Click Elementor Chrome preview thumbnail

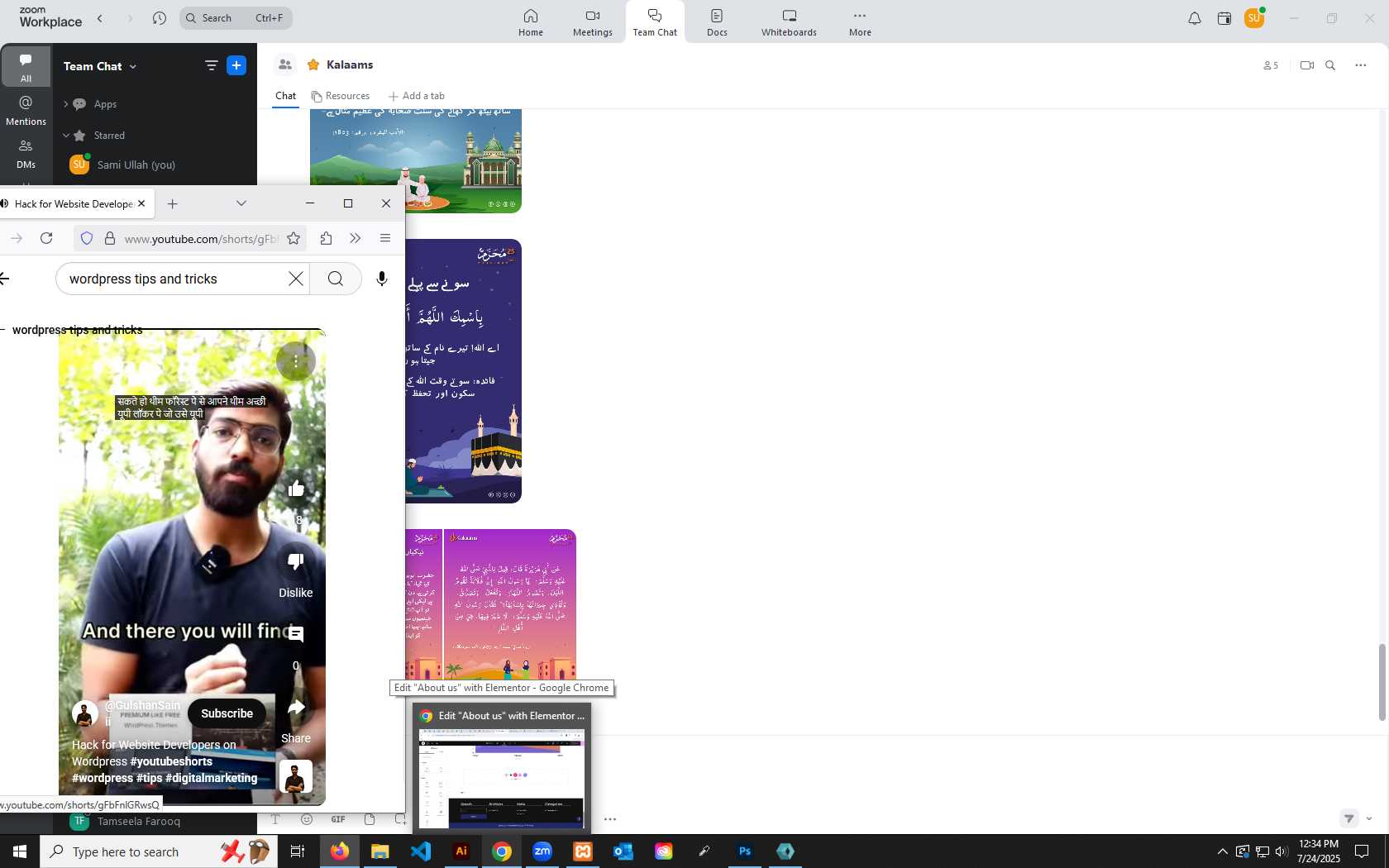pos(501,778)
